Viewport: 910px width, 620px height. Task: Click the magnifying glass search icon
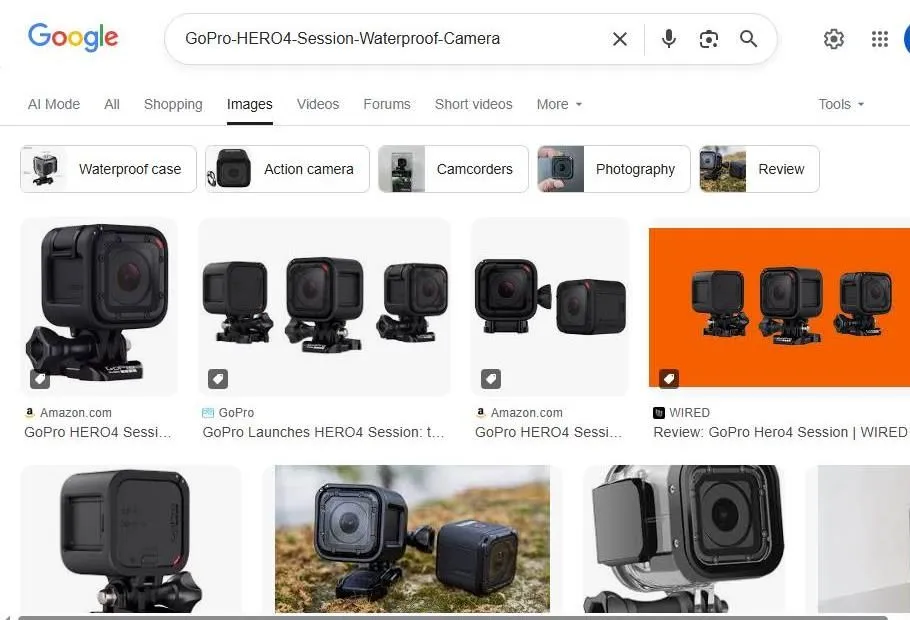[748, 39]
